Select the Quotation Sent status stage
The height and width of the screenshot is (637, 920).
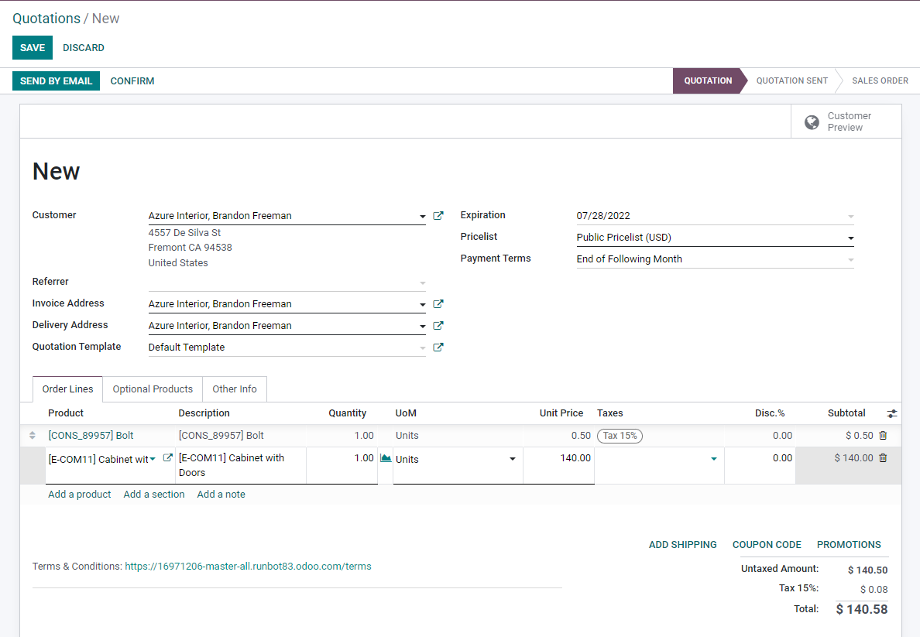coord(791,81)
